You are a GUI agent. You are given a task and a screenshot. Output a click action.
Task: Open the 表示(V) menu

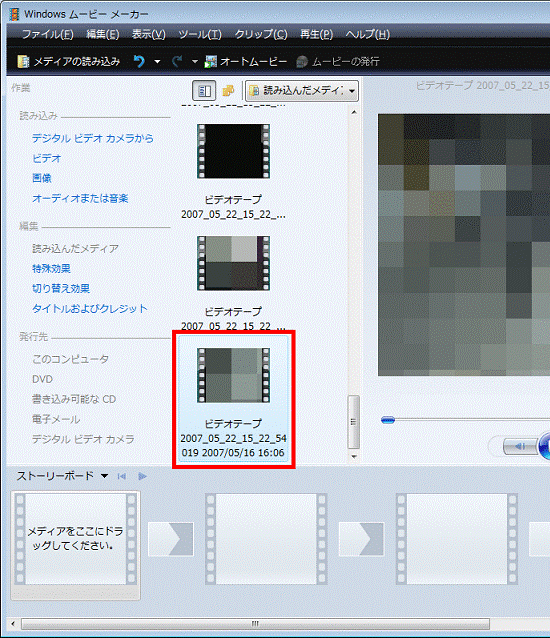click(x=148, y=34)
